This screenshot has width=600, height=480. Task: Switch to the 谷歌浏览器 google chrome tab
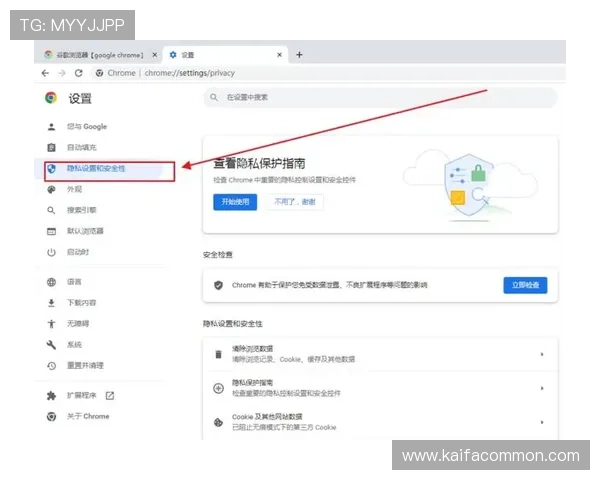(99, 55)
